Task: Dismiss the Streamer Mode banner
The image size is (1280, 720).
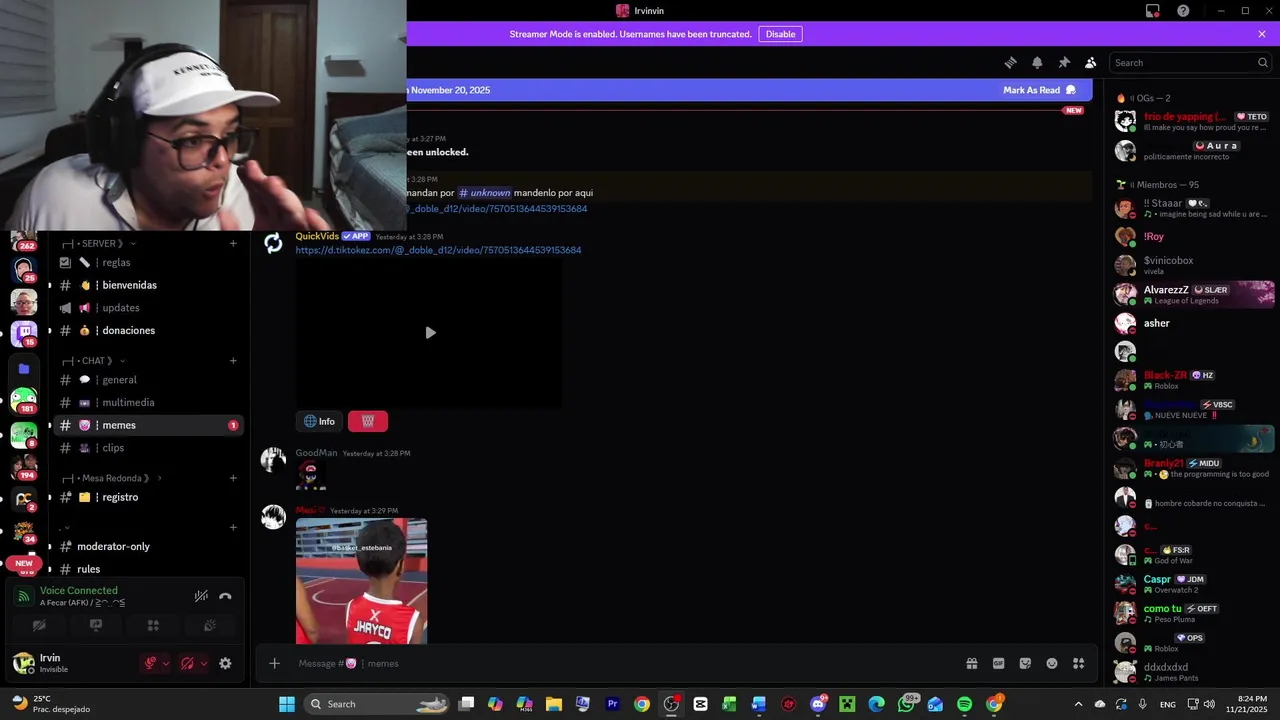Action: (1262, 34)
